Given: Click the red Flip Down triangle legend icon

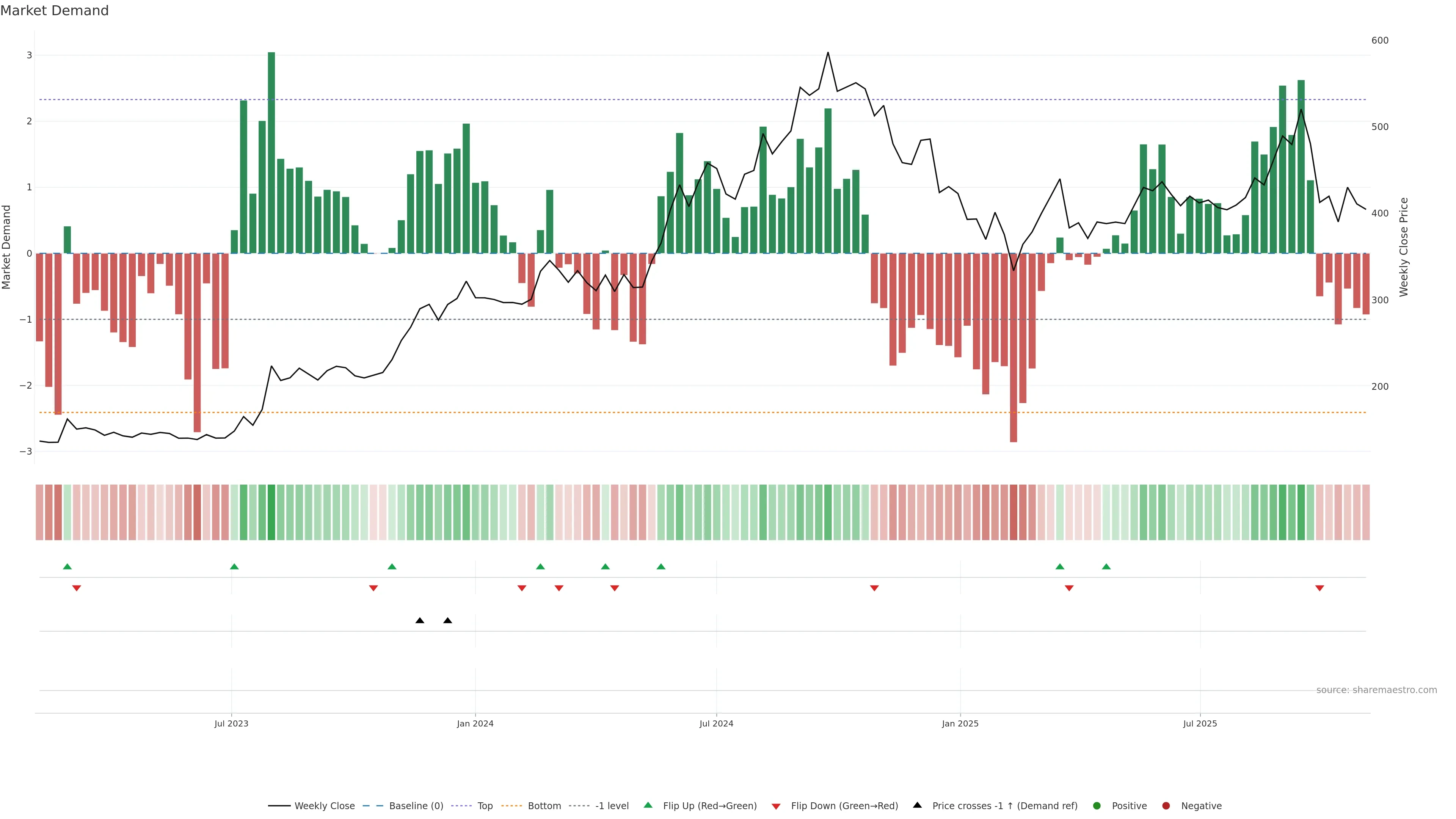Looking at the screenshot, I should (776, 806).
